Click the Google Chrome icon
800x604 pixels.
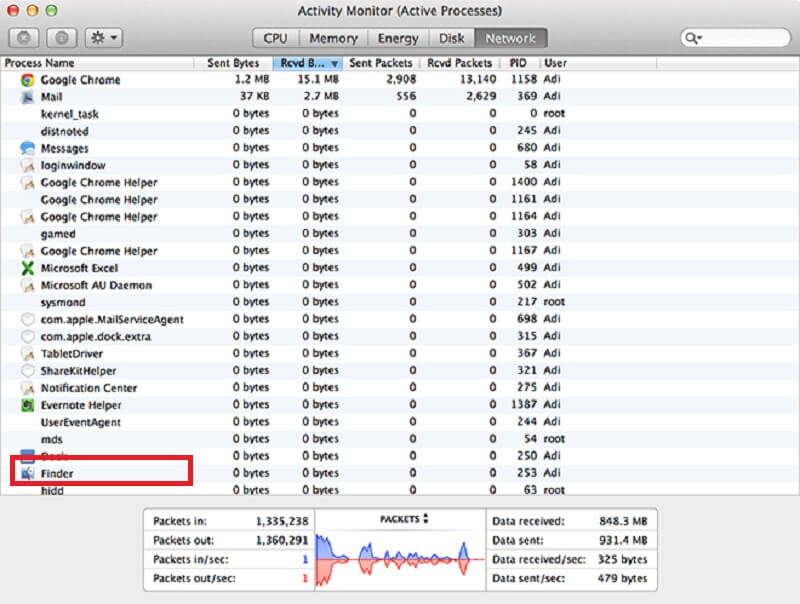click(28, 80)
